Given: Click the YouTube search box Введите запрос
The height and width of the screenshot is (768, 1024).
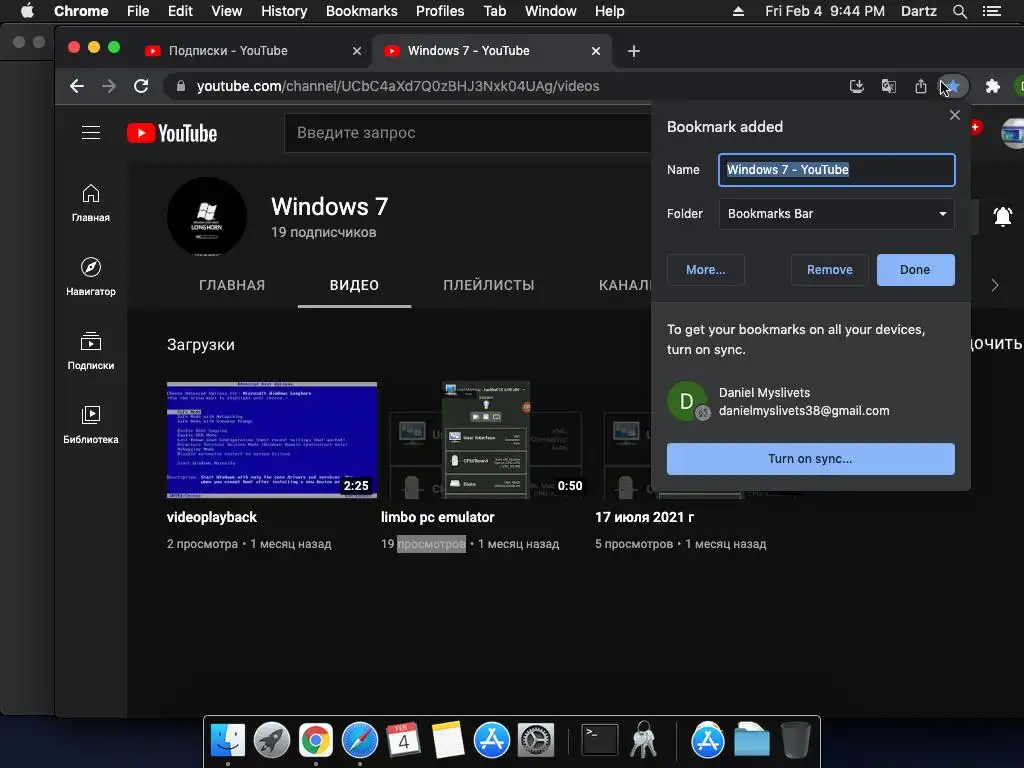Looking at the screenshot, I should click(x=468, y=133).
